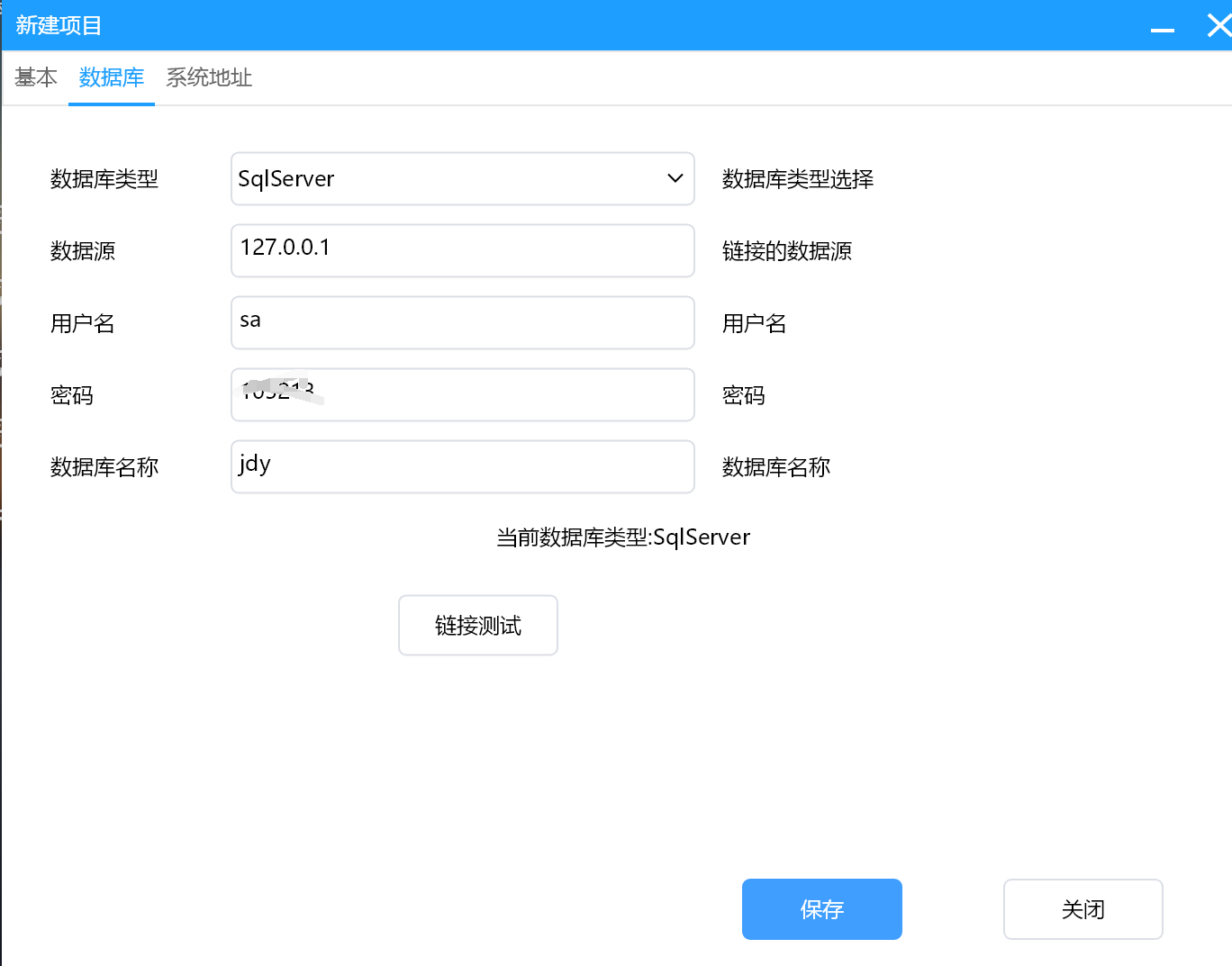This screenshot has height=966, width=1232.
Task: Minimize the 新建项目 window
Action: click(1163, 27)
